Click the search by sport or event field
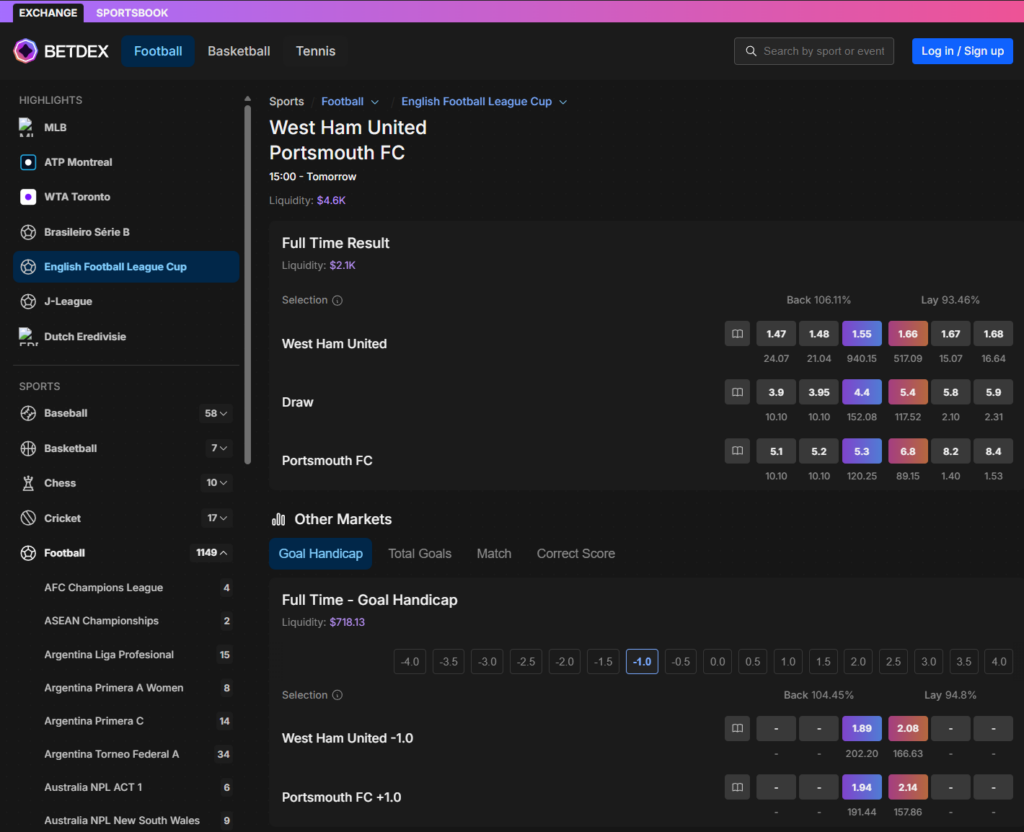Screen dimensions: 1024x832 (814, 51)
